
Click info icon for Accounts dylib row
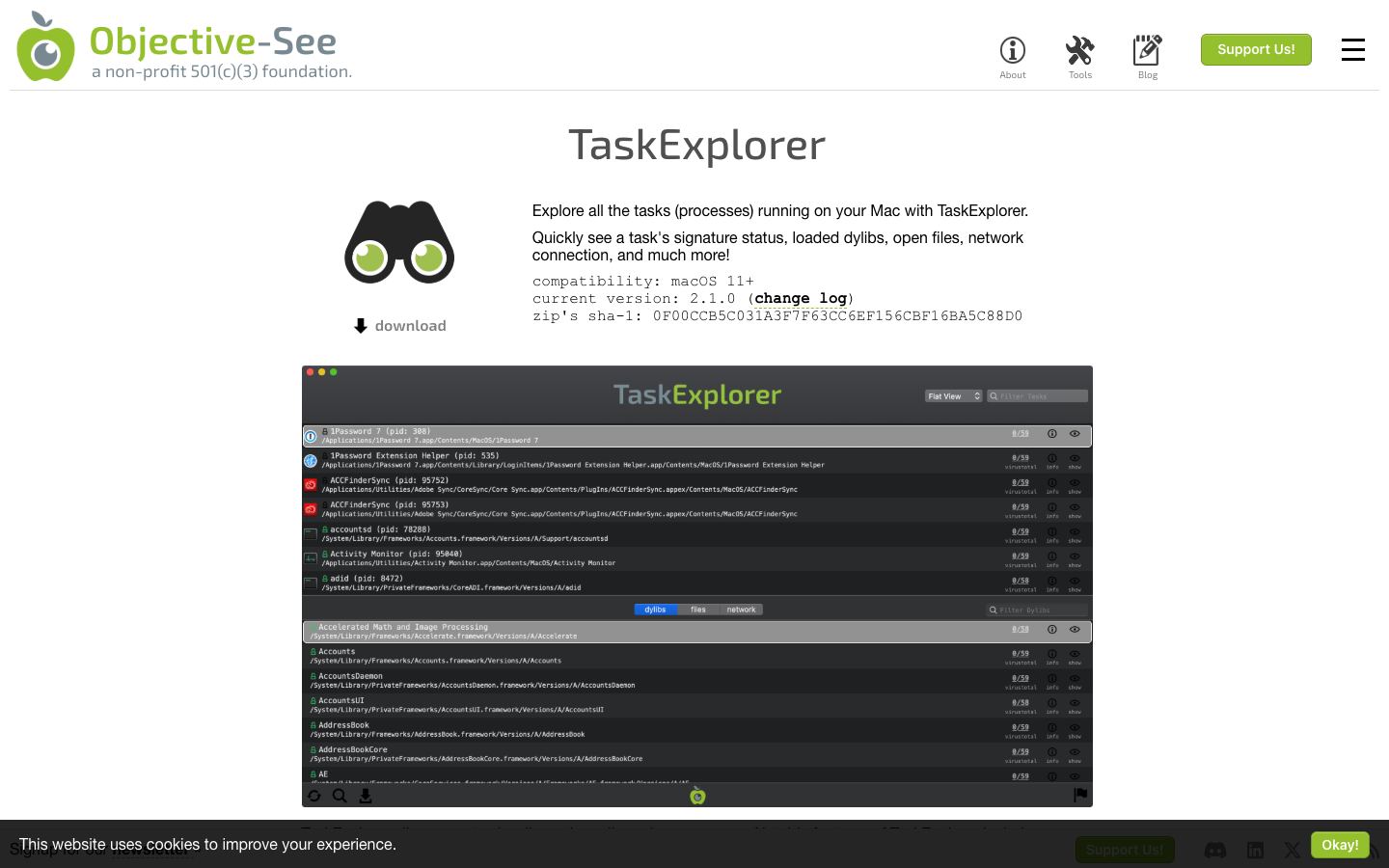click(1052, 654)
